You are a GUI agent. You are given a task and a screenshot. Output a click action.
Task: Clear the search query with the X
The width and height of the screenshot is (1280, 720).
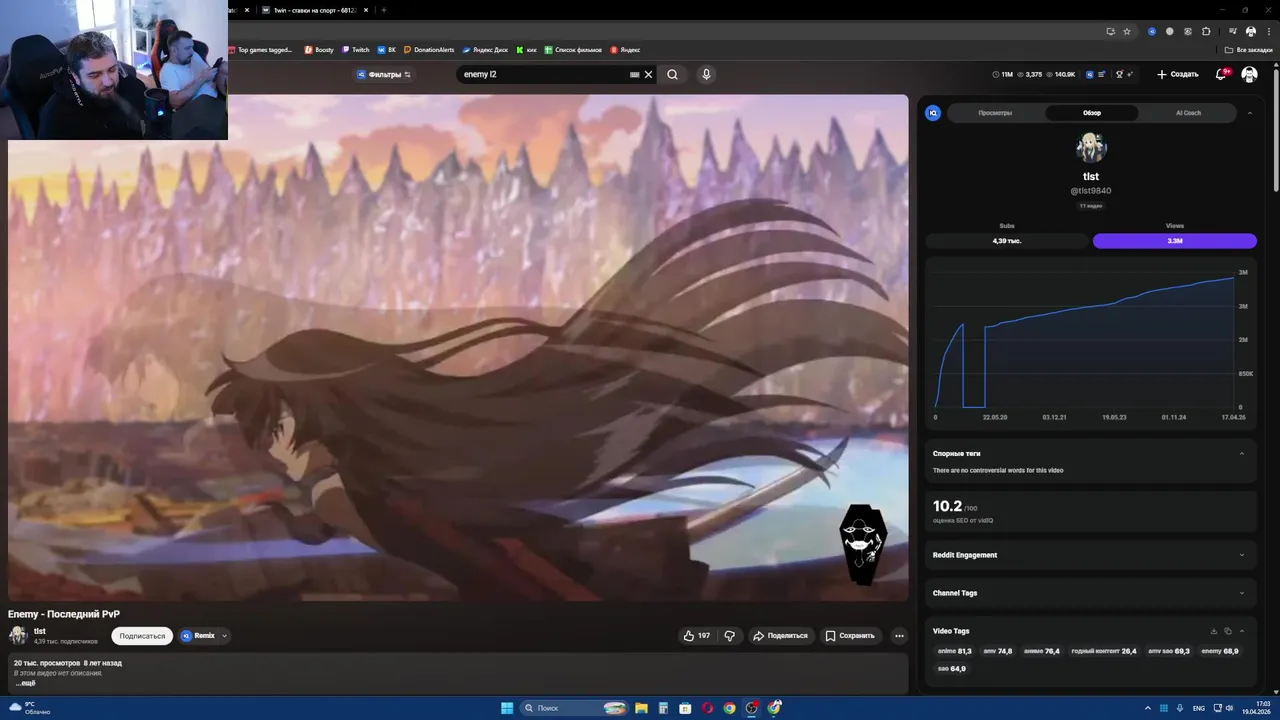click(648, 74)
